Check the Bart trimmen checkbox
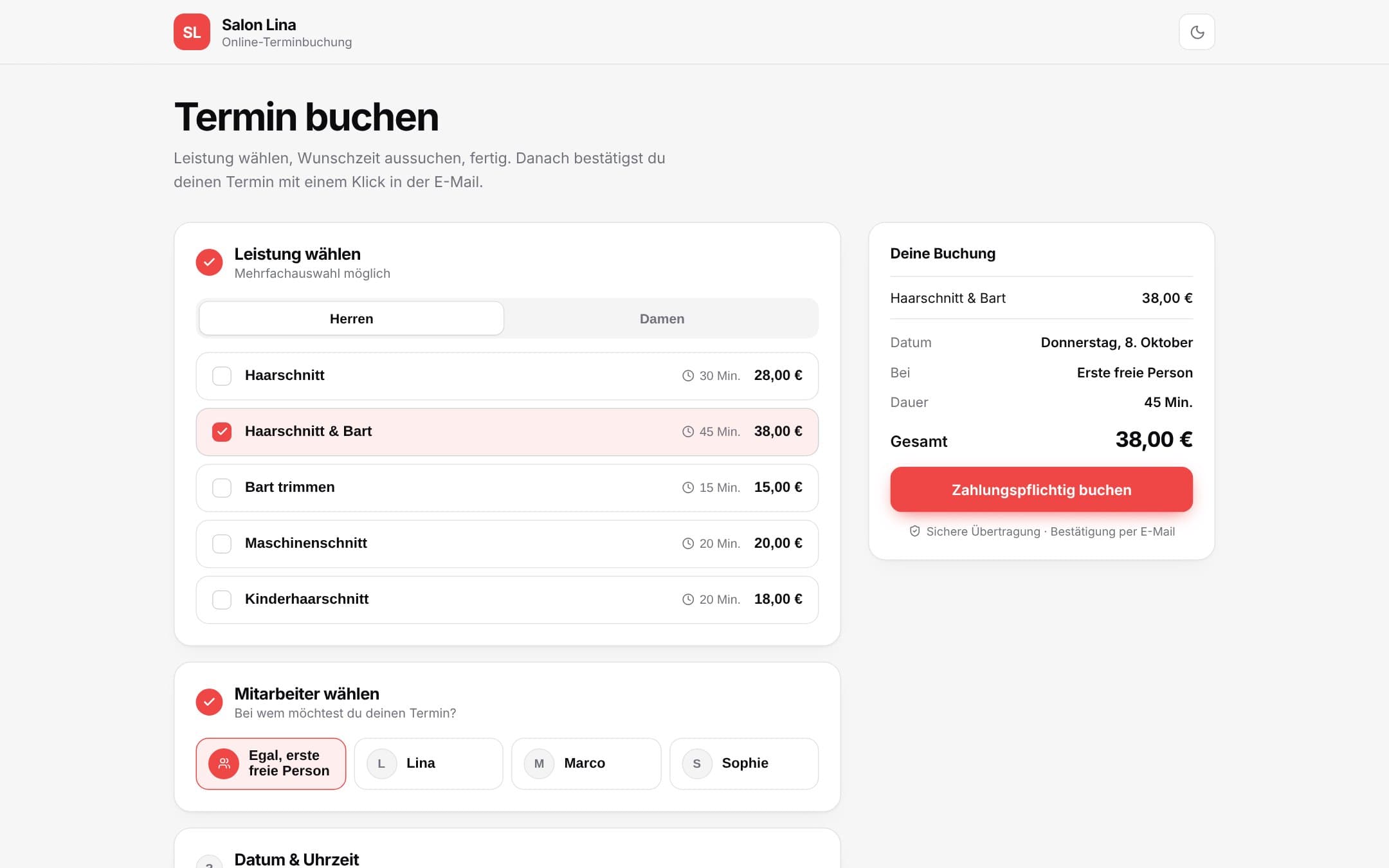Image resolution: width=1389 pixels, height=868 pixels. [x=222, y=487]
